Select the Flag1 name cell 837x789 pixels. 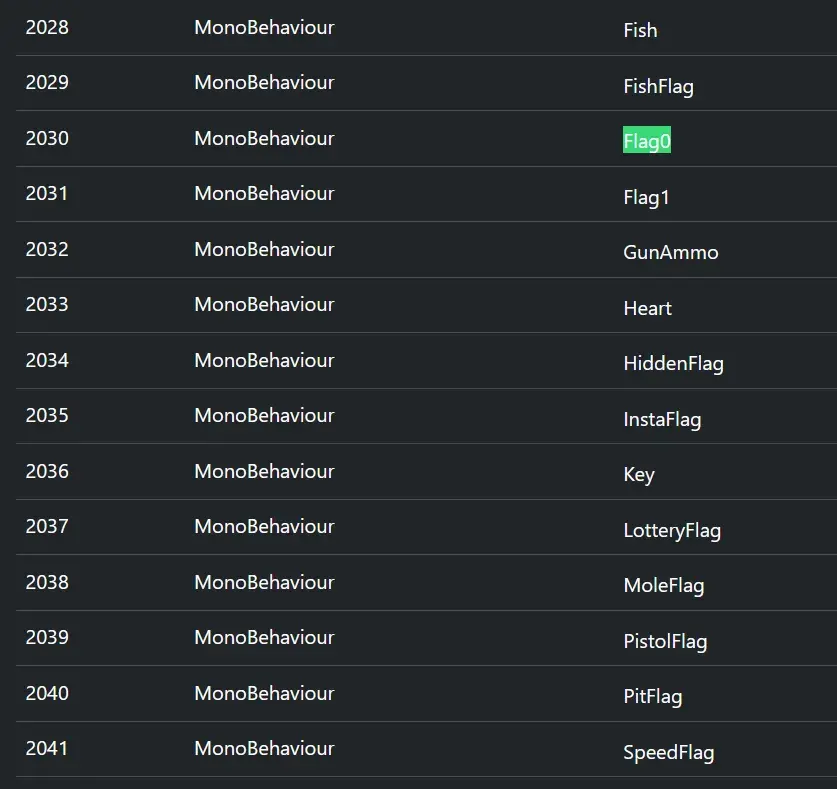point(646,197)
